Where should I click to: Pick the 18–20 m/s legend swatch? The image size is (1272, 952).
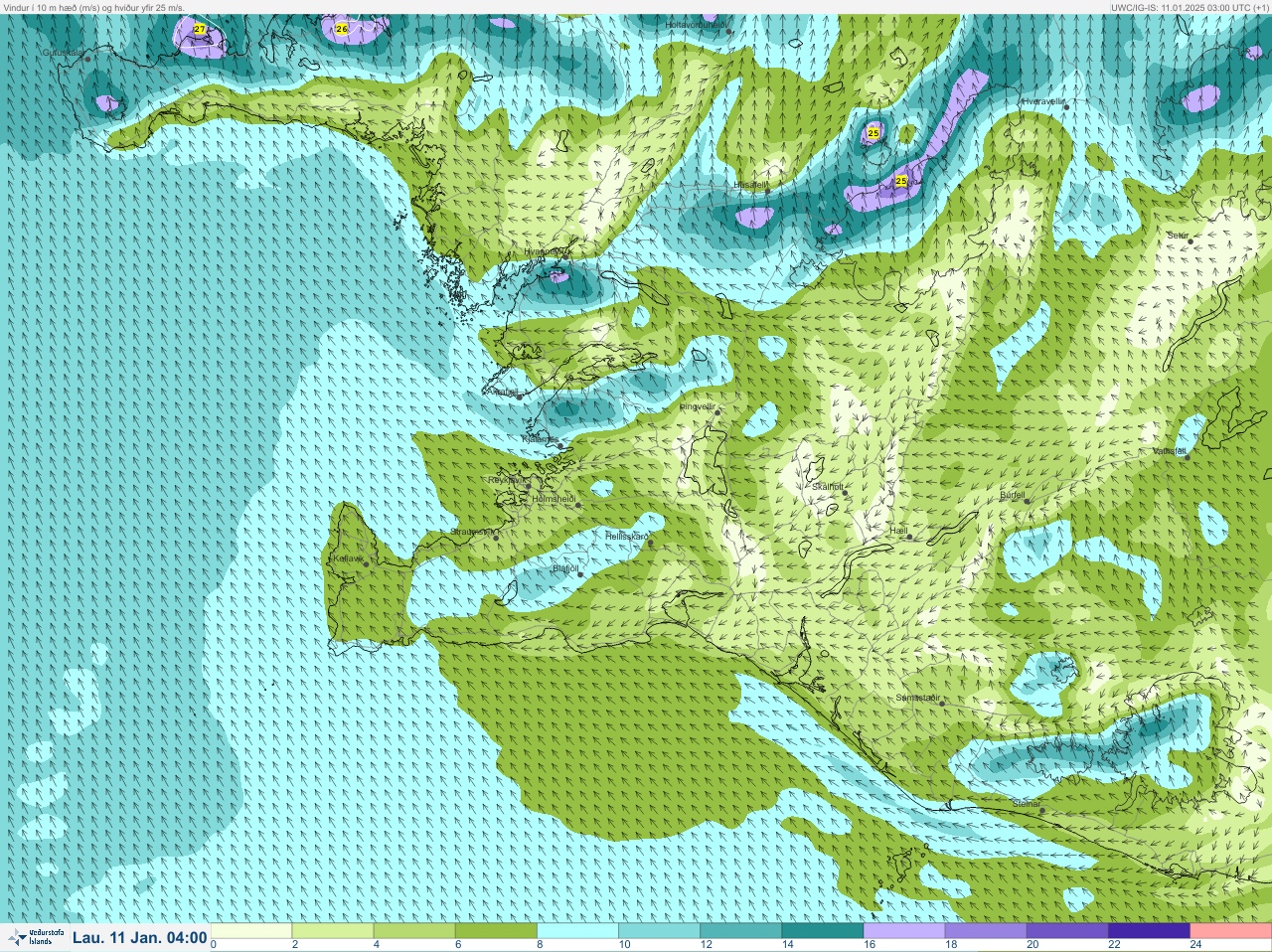985,931
